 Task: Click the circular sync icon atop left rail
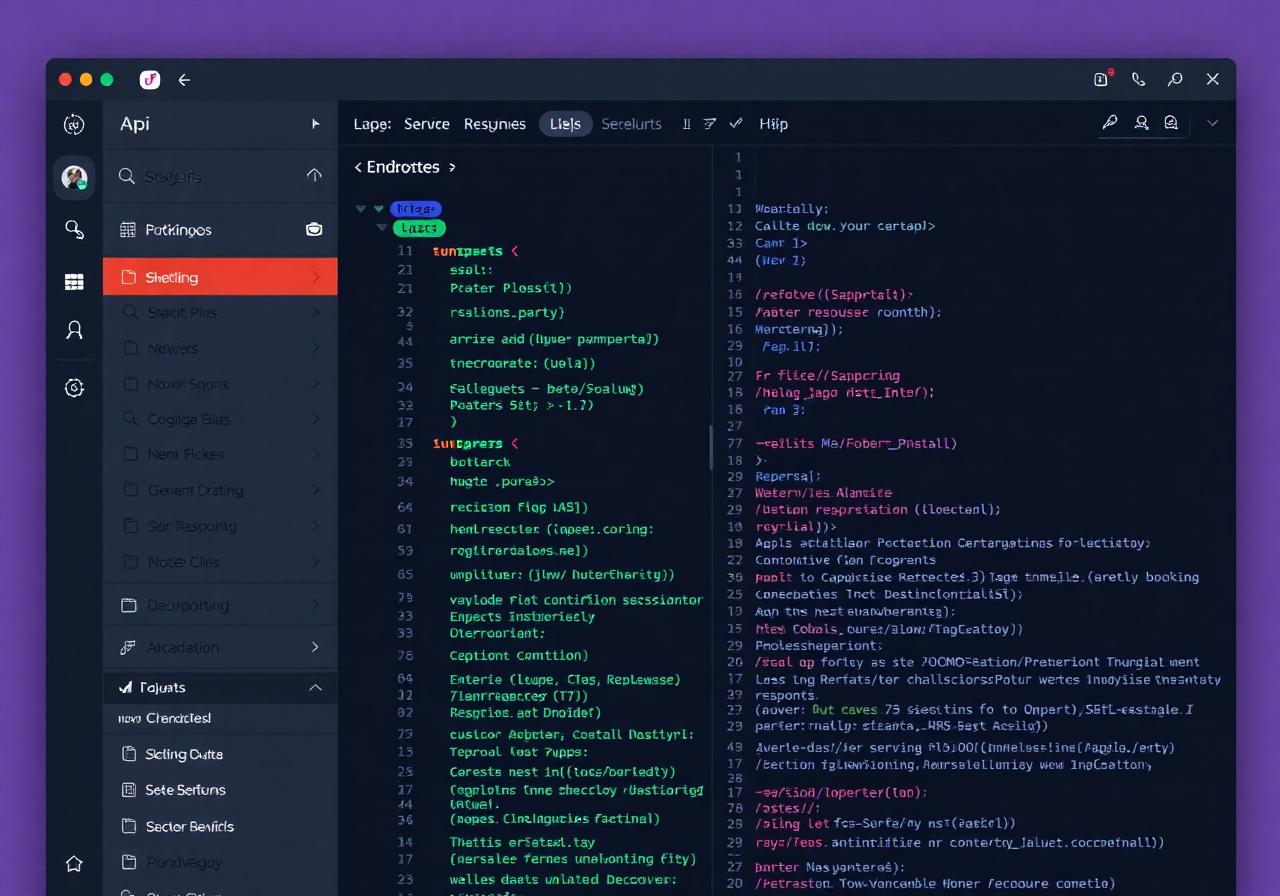[x=74, y=124]
